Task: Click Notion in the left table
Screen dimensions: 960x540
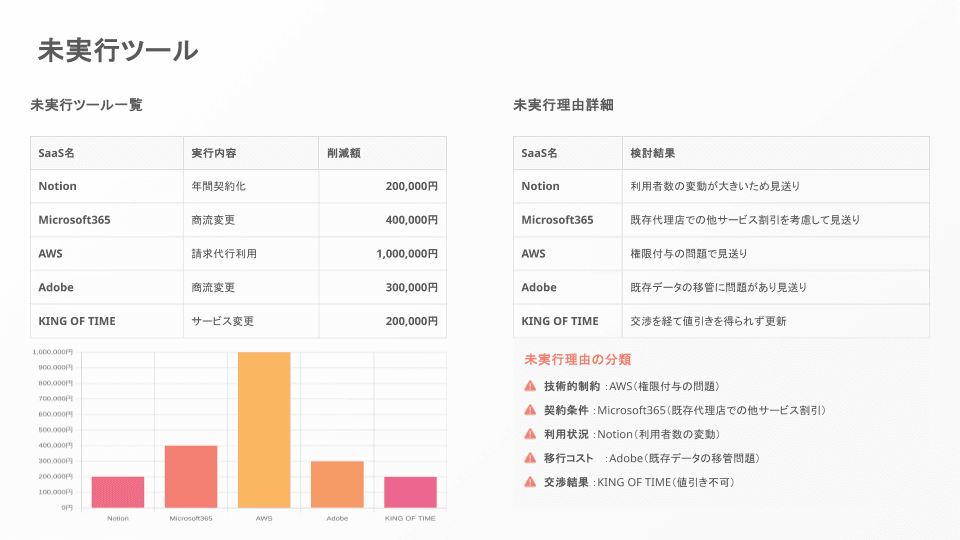Action: [58, 186]
